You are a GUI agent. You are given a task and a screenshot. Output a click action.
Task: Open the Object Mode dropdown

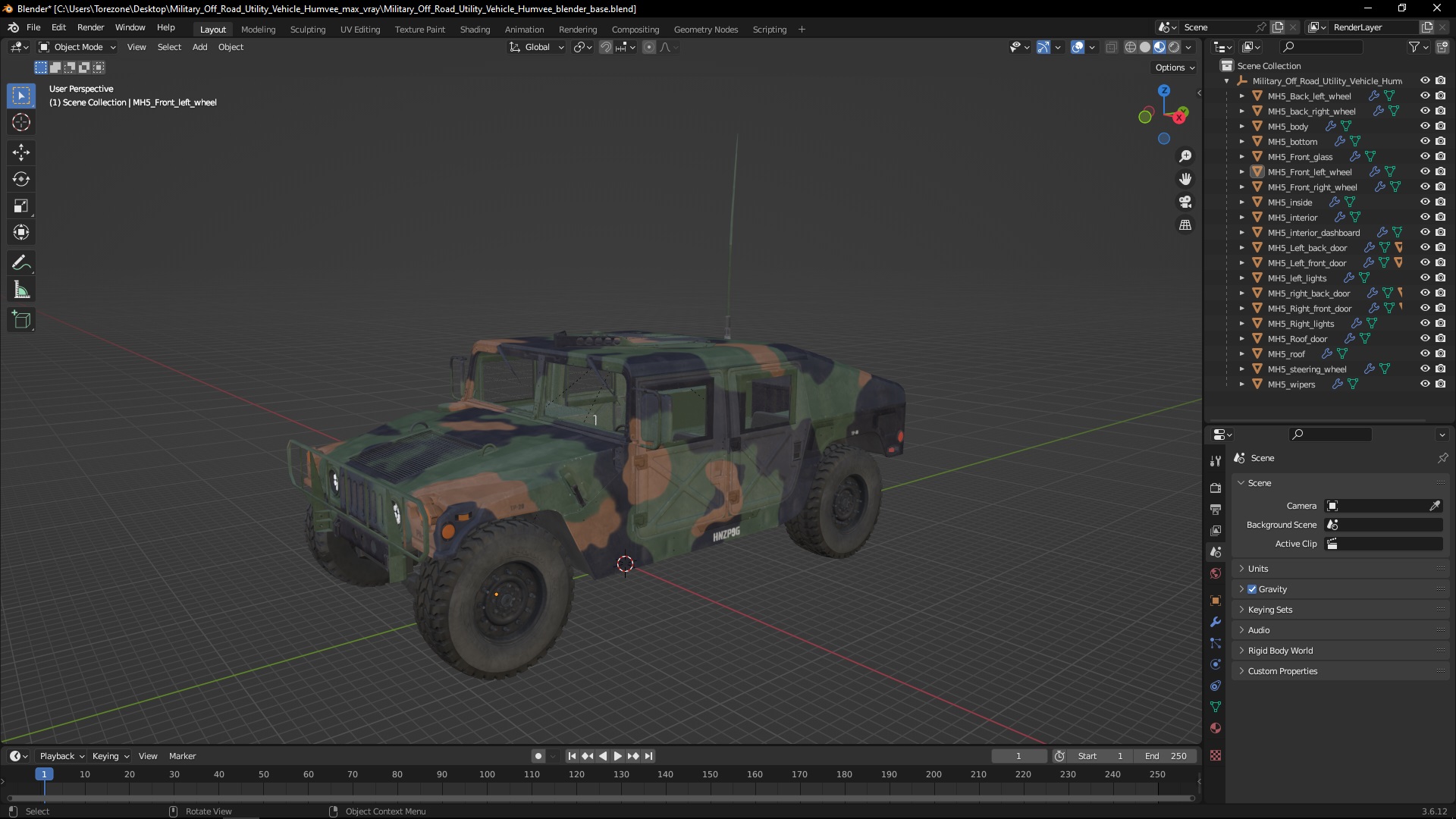pos(77,47)
